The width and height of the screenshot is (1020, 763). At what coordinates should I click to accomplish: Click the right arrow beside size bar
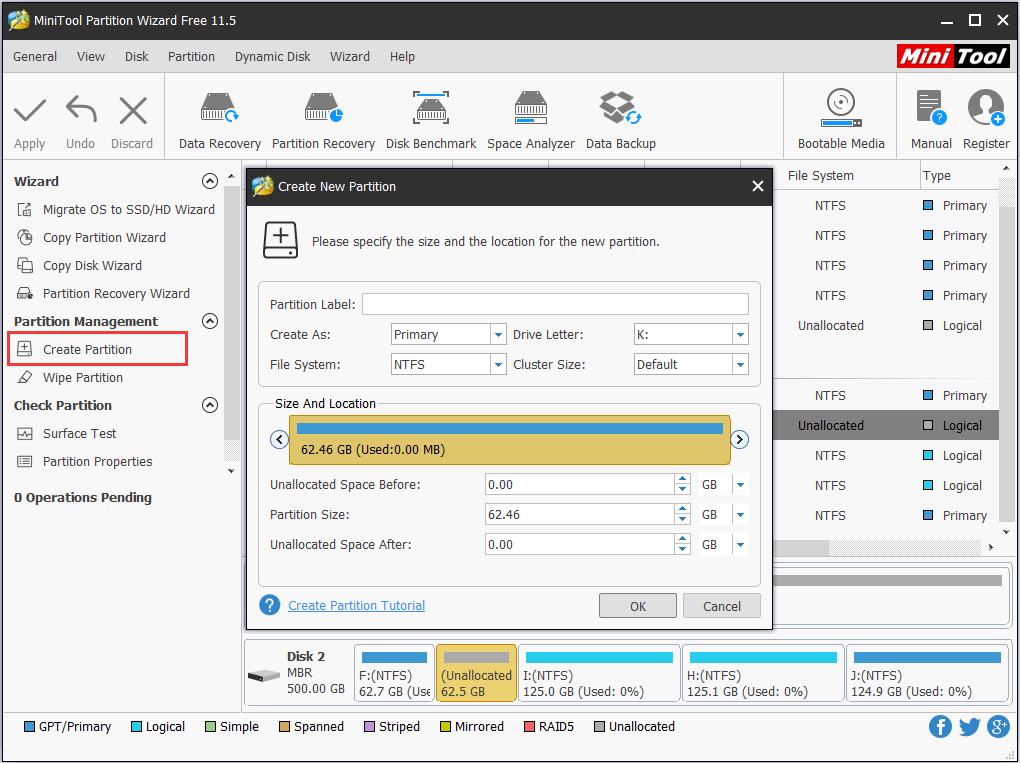pos(740,440)
